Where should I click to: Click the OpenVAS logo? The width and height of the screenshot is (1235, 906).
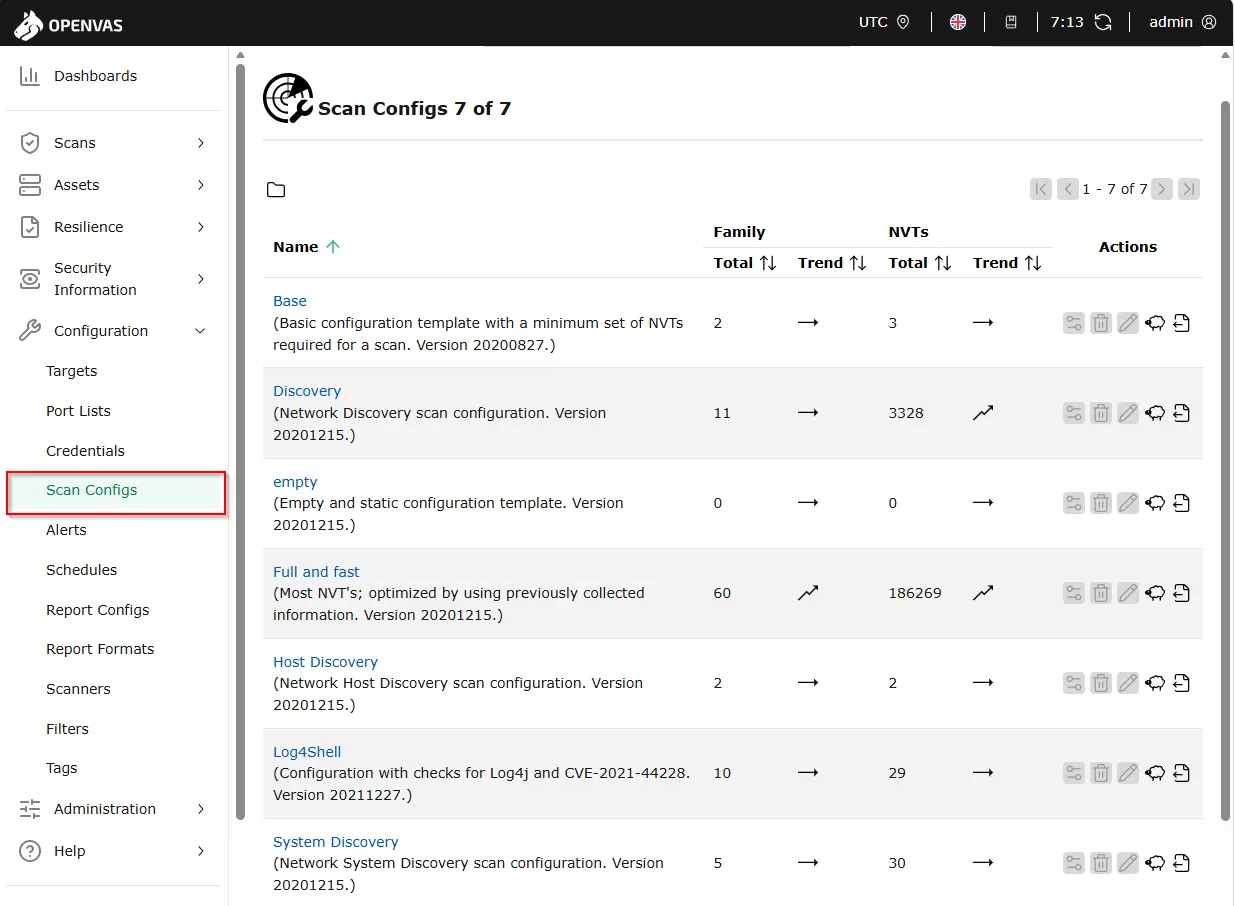tap(68, 24)
